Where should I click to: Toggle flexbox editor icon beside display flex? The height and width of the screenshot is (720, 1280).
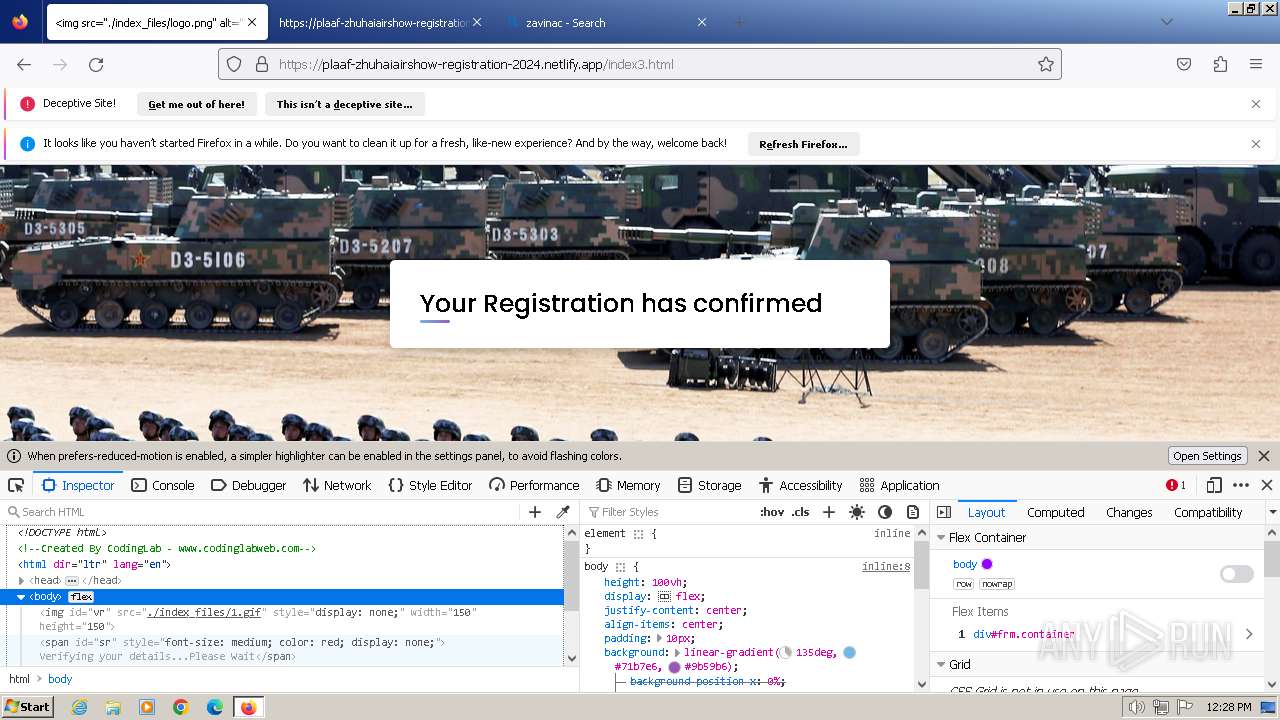[x=664, y=596]
